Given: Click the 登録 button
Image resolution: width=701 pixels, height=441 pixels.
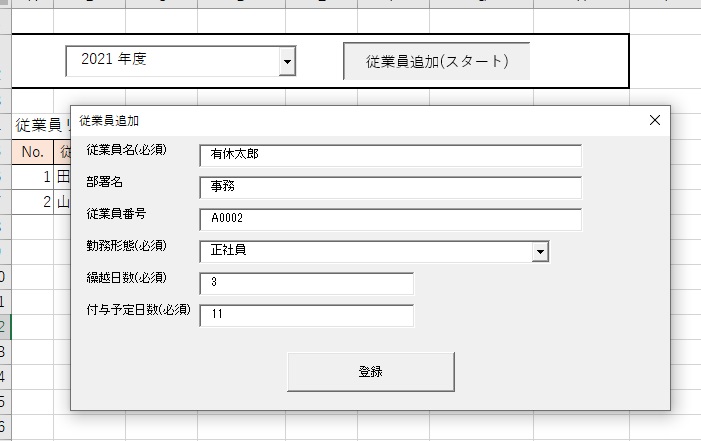Looking at the screenshot, I should click(370, 371).
